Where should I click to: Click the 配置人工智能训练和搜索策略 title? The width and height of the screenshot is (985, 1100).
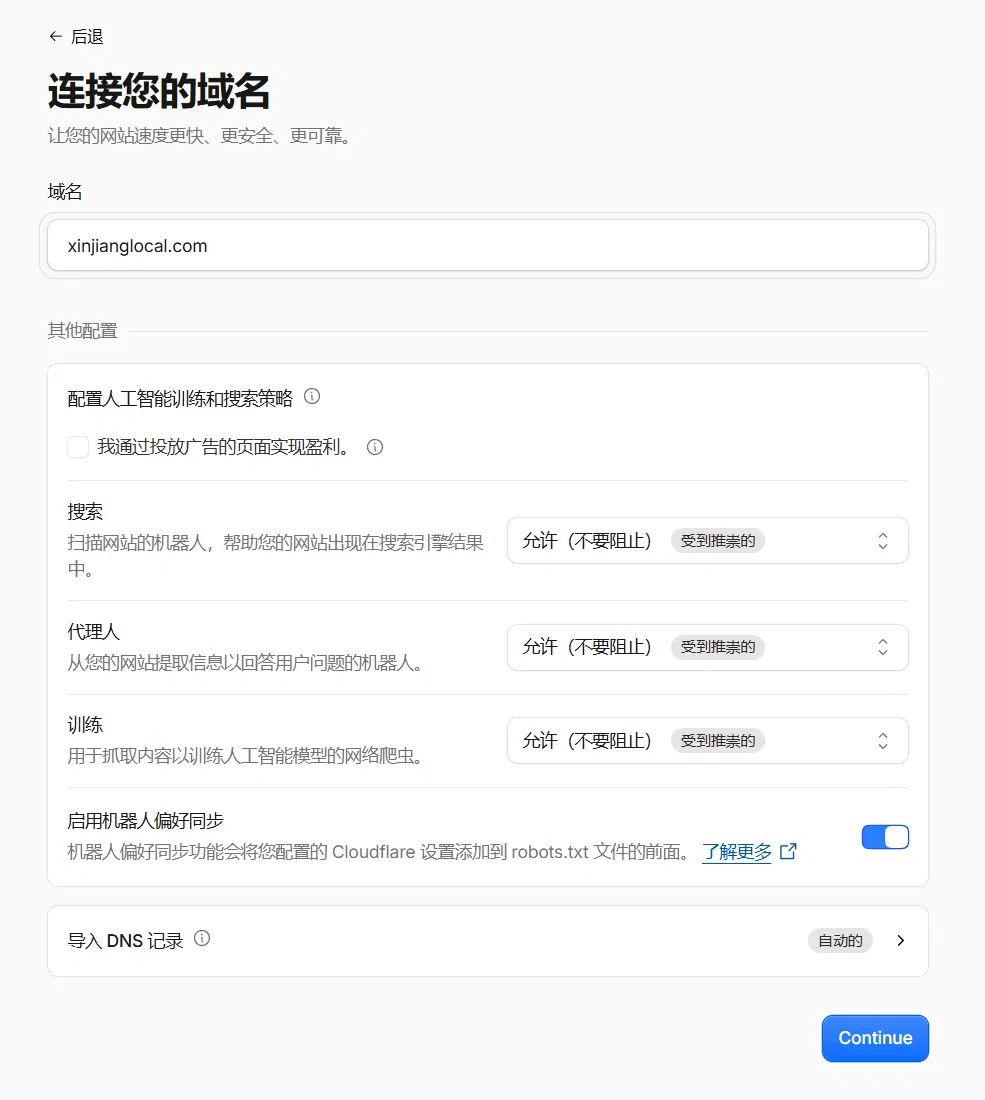tap(180, 398)
